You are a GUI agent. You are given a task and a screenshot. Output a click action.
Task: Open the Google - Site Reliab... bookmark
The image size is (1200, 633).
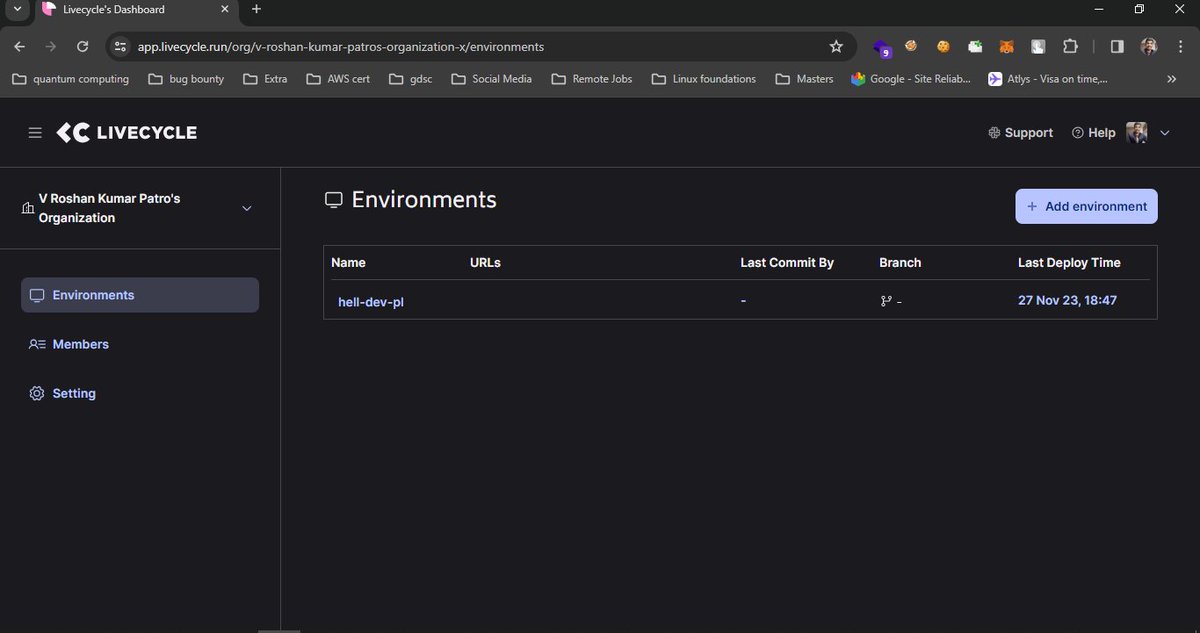(912, 79)
